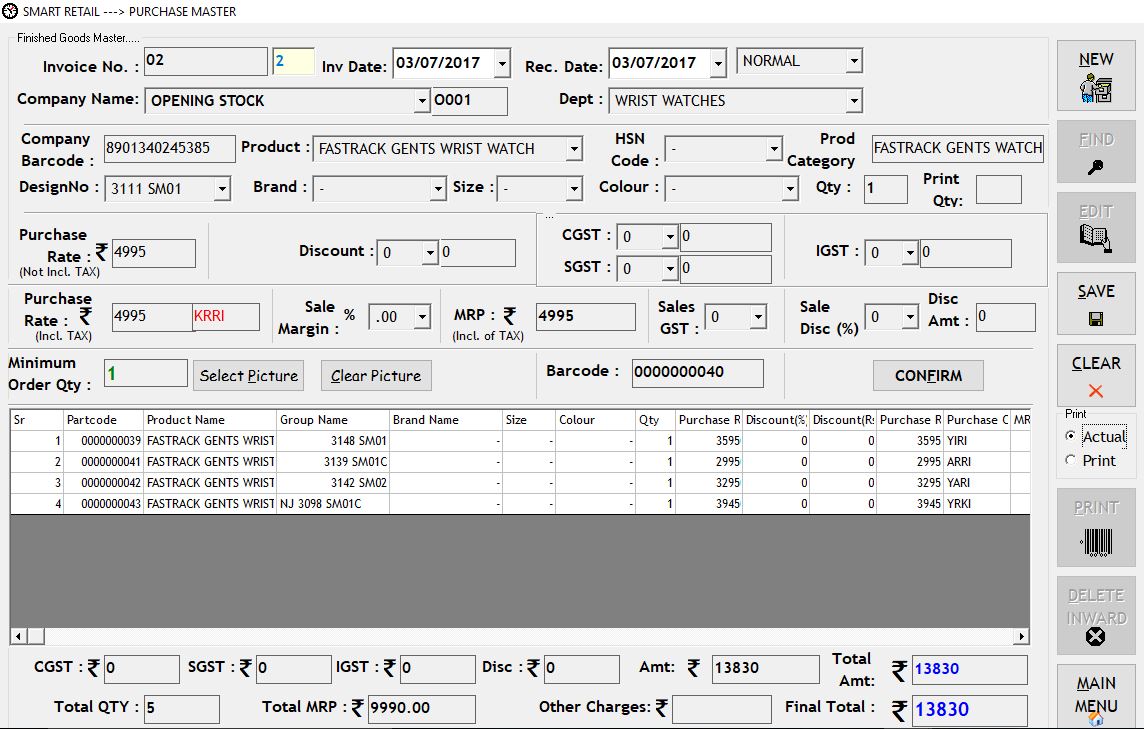Screen dimensions: 1144x729
Task: Click the 3148 SM01 group name cell
Action: [x=333, y=441]
